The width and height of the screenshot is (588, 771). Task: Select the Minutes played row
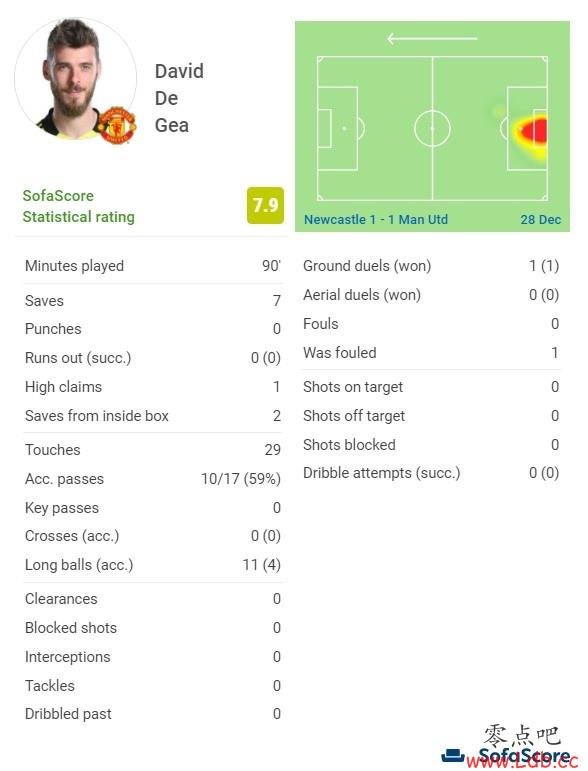tap(152, 266)
